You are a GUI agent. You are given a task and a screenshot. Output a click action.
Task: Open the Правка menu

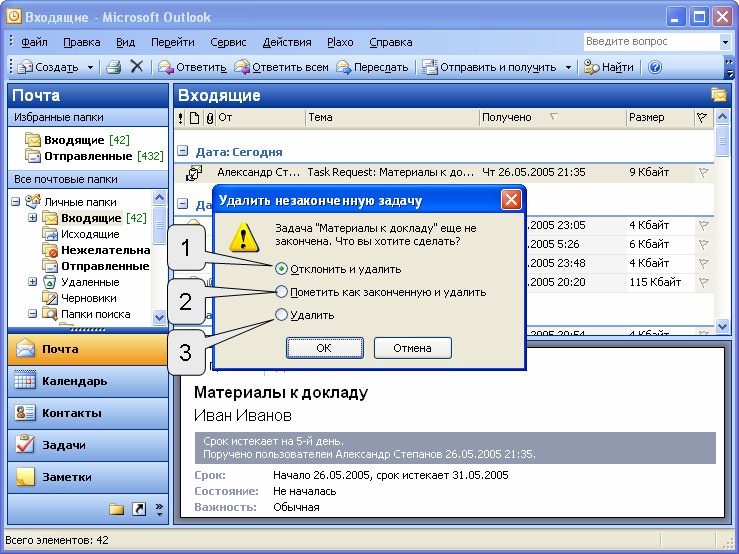[x=82, y=42]
